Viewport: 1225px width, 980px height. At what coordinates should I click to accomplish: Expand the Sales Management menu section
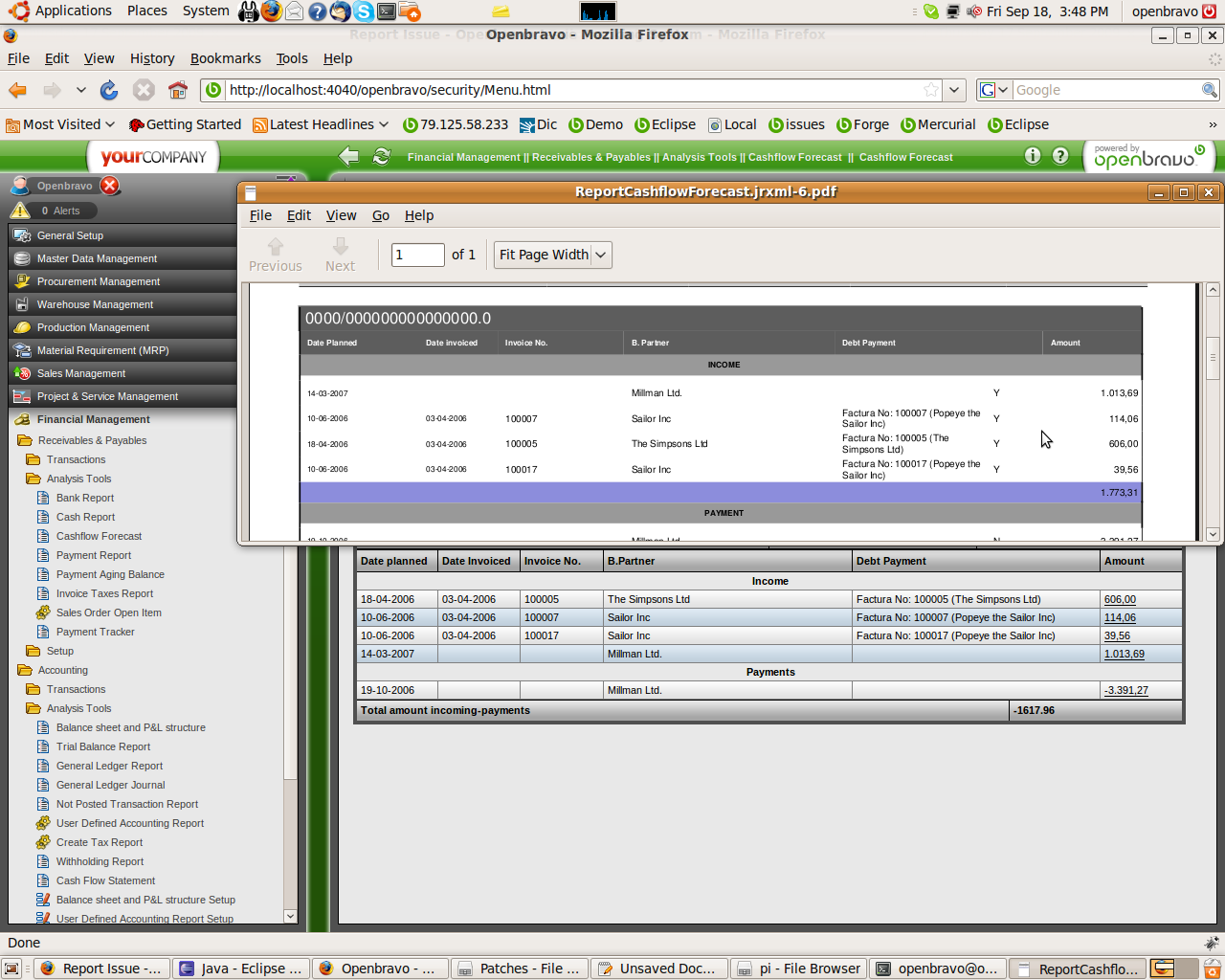81,373
